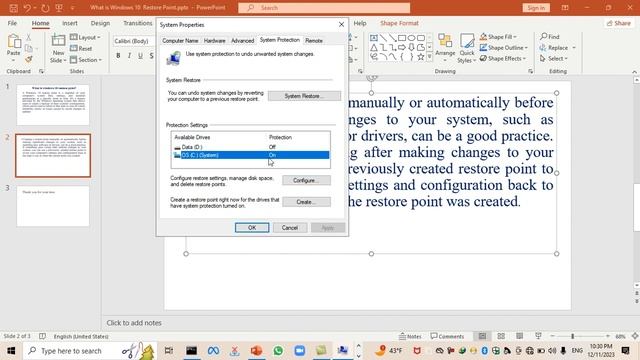Open PowerPoint from the taskbar
The image size is (640, 360).
[x=256, y=351]
